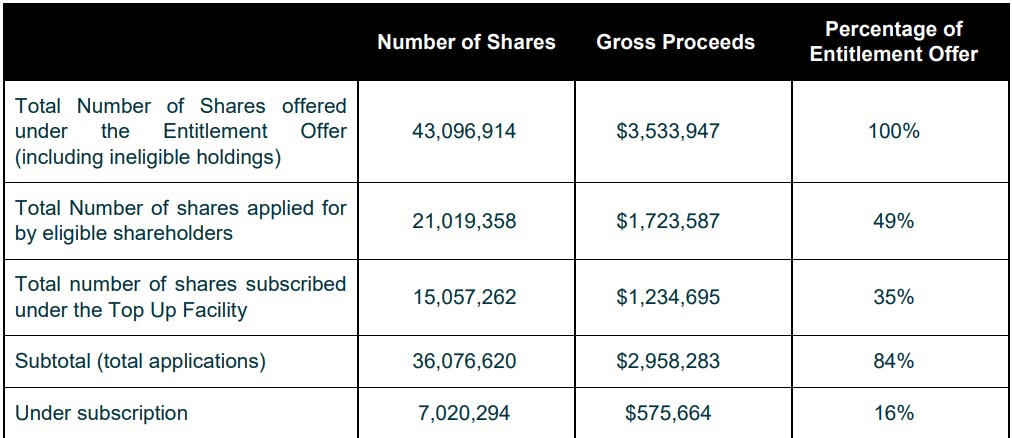Click the 7,020,294 under subscription shares
Screen dimensions: 1012x438
[464, 413]
